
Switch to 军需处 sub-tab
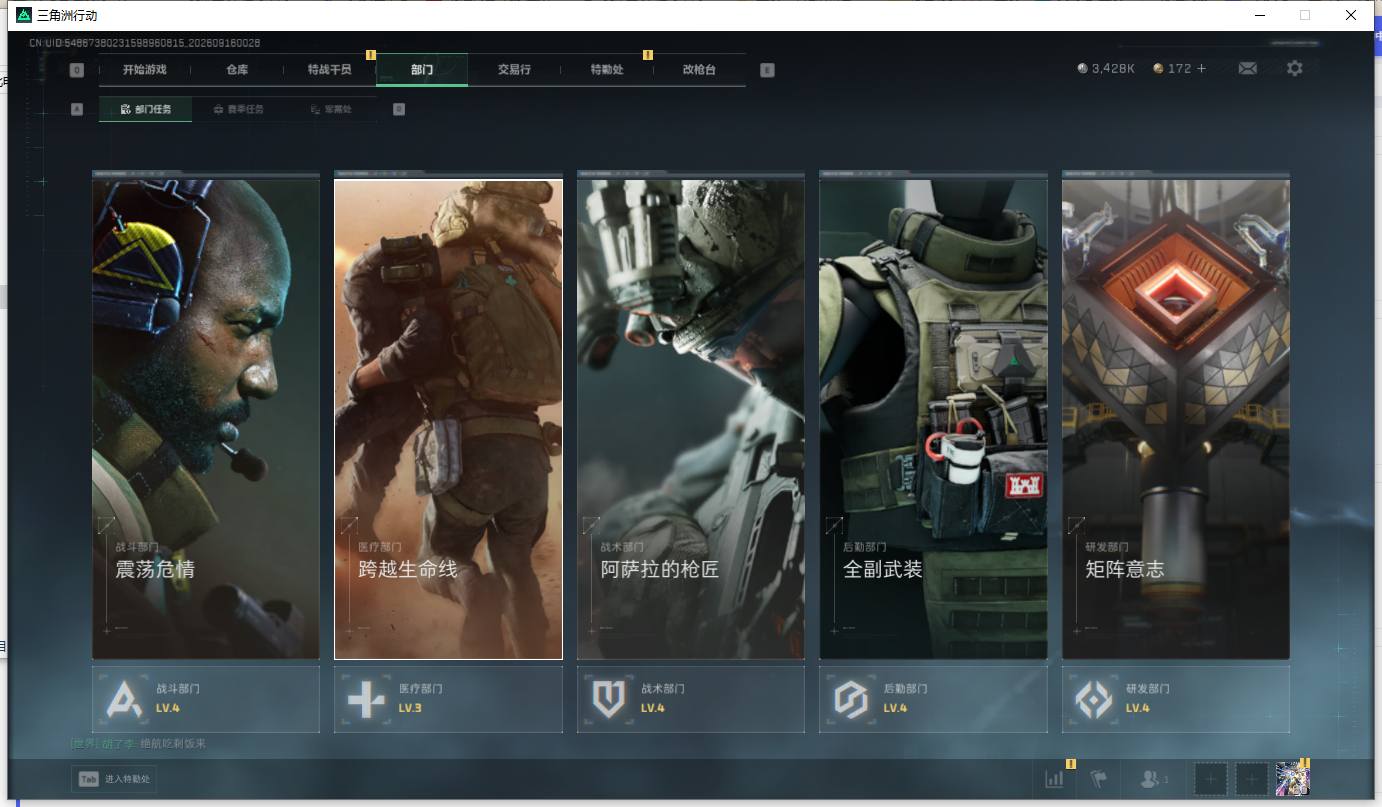tap(330, 109)
